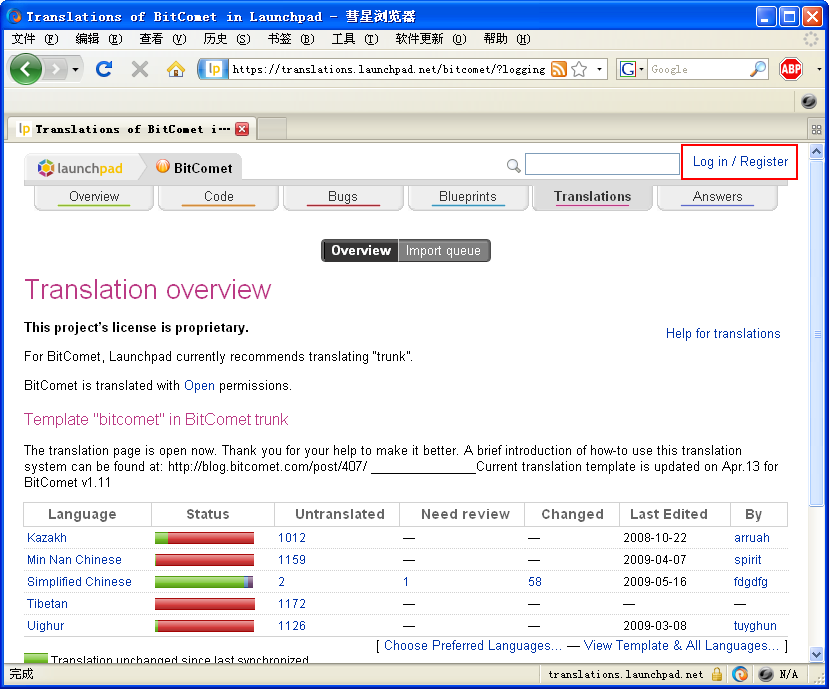Viewport: 829px width, 689px height.
Task: Click the search magnifier in the Google box
Action: click(759, 69)
